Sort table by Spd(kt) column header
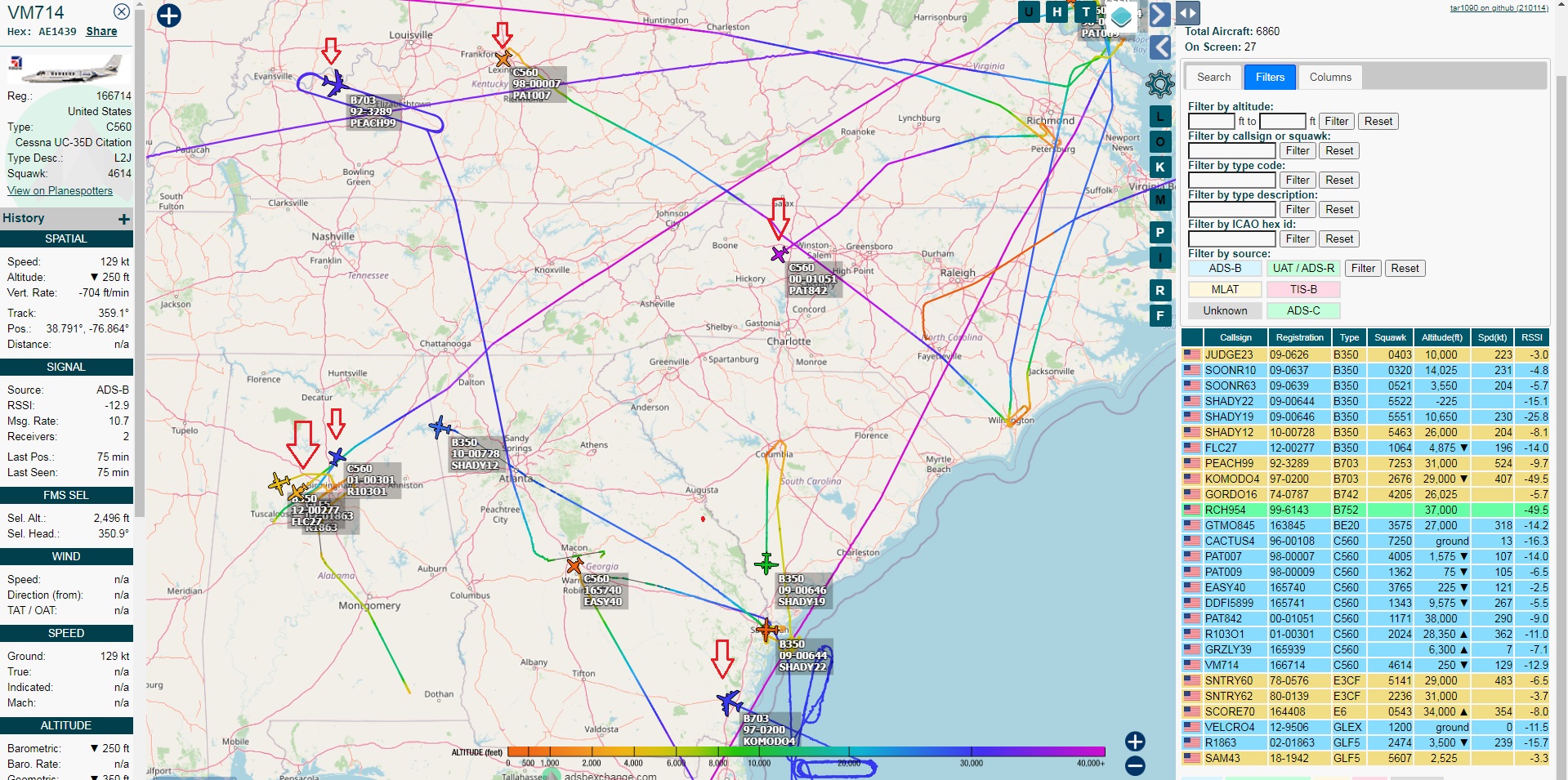 click(x=1491, y=337)
